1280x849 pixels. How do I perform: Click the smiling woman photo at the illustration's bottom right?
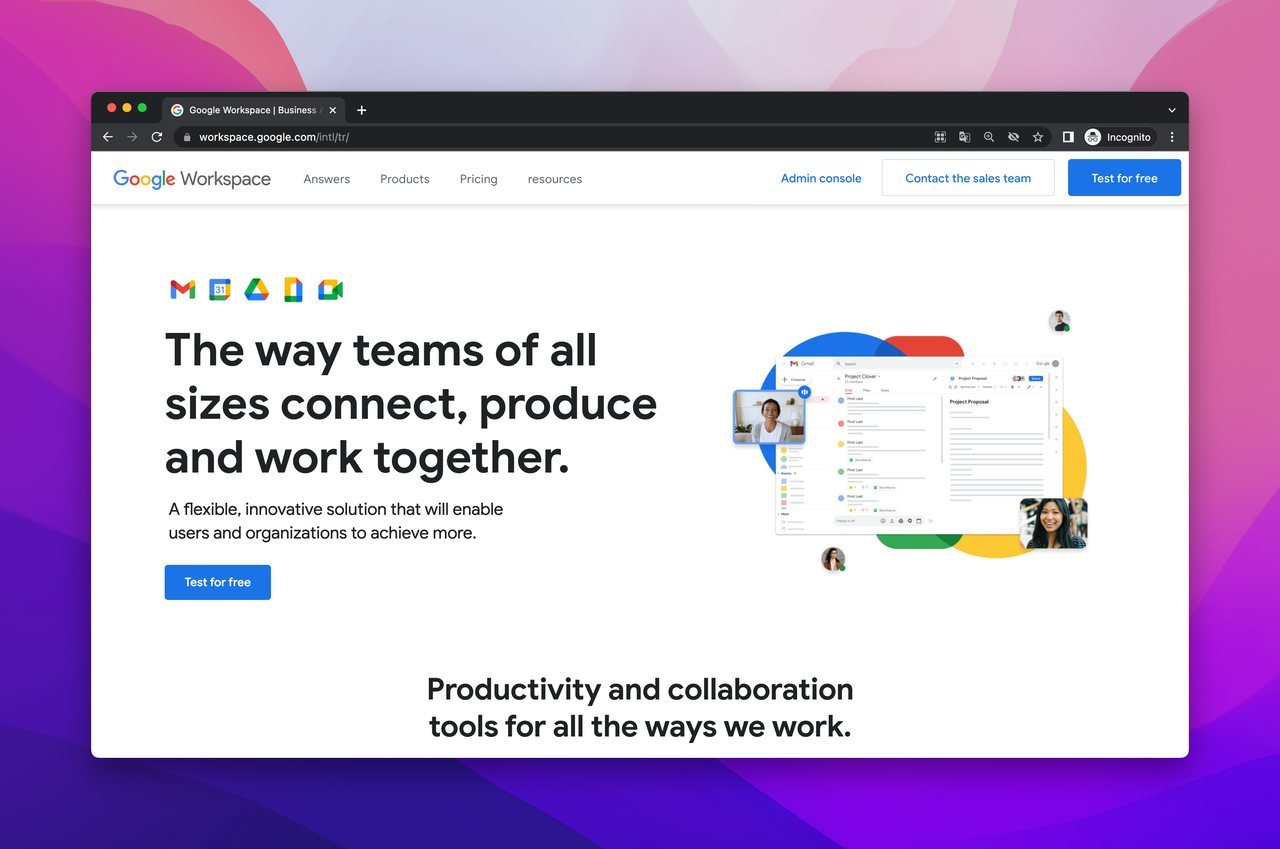(x=1053, y=524)
